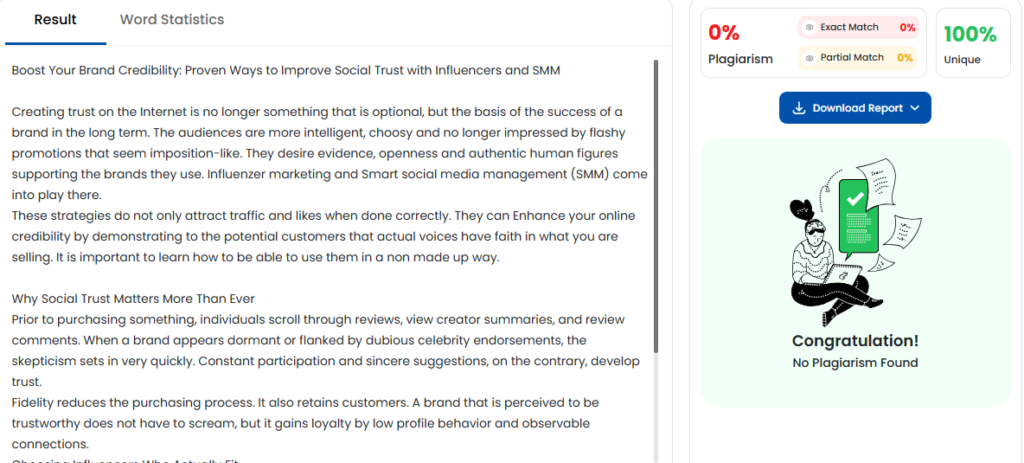Switch to the Word Statistics tab

tap(172, 20)
